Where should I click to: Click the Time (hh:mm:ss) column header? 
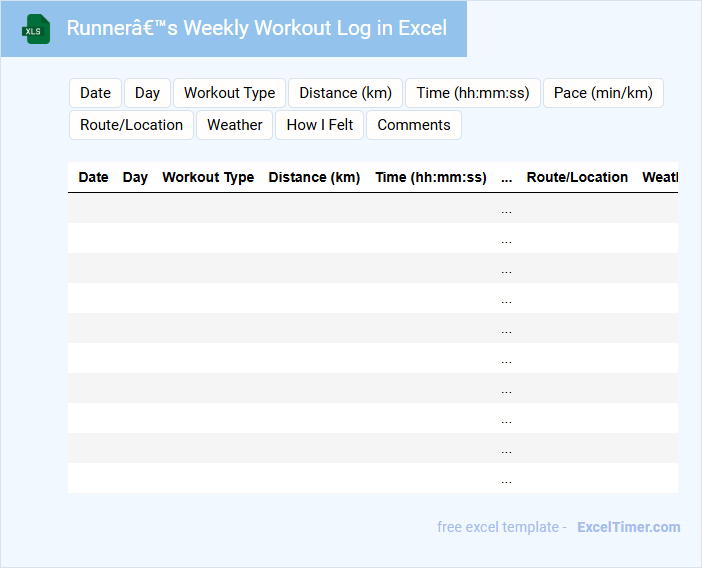click(x=431, y=177)
